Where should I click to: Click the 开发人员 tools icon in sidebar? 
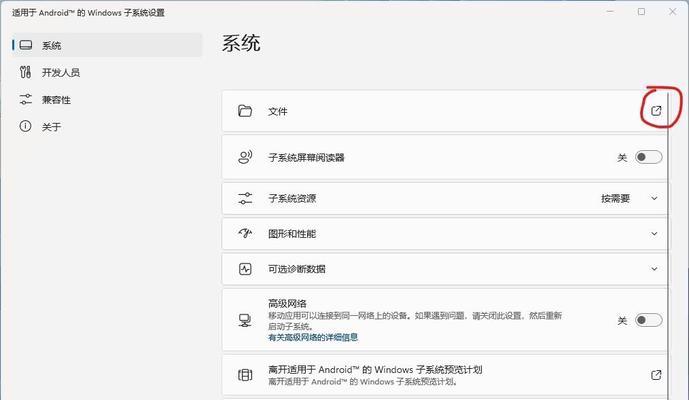(25, 72)
